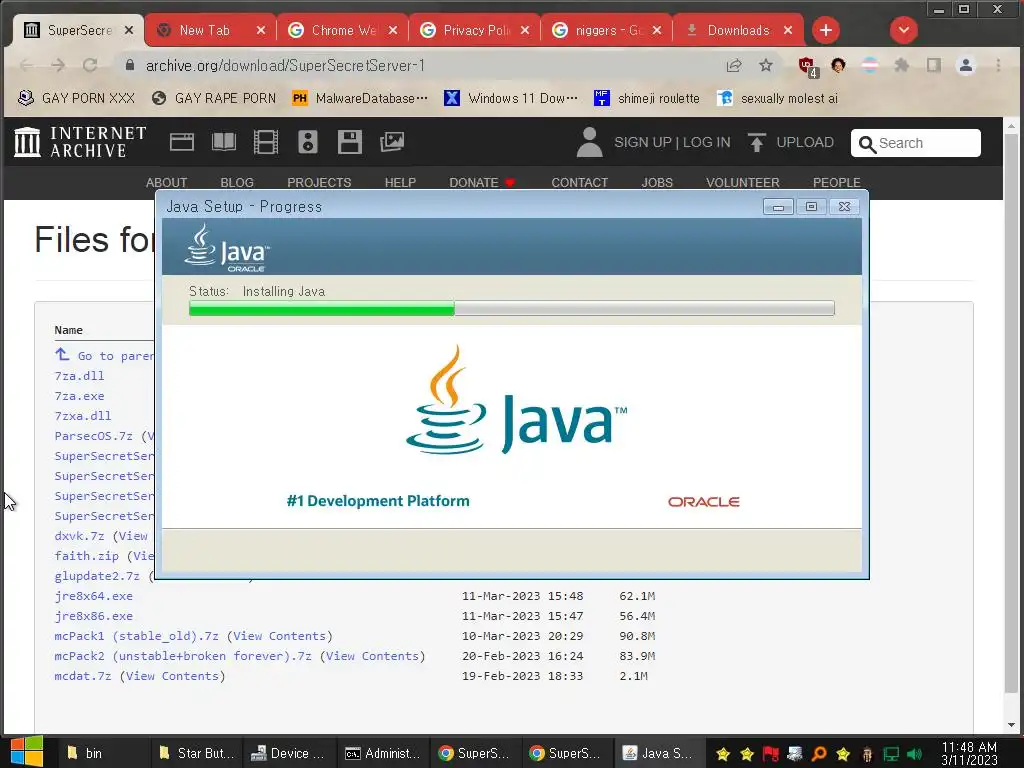
Task: Open the Wayback web icon in Archive header
Action: pyautogui.click(x=182, y=142)
